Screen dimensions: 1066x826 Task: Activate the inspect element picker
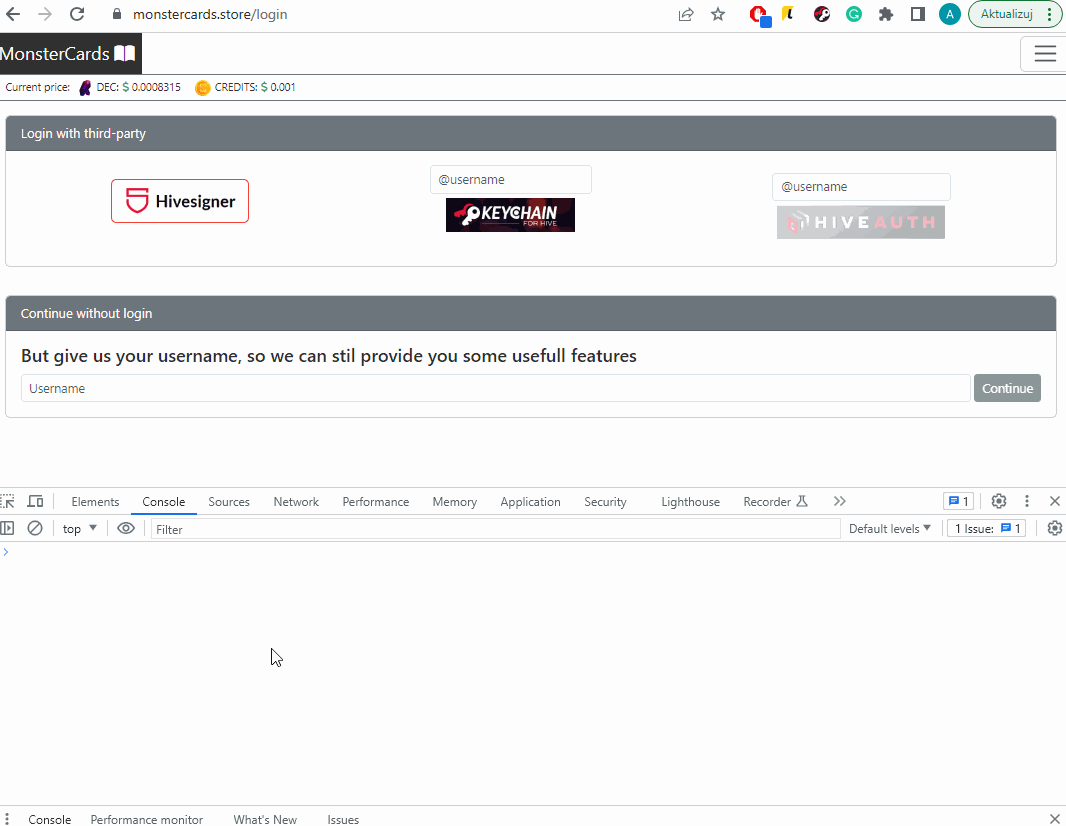(8, 502)
